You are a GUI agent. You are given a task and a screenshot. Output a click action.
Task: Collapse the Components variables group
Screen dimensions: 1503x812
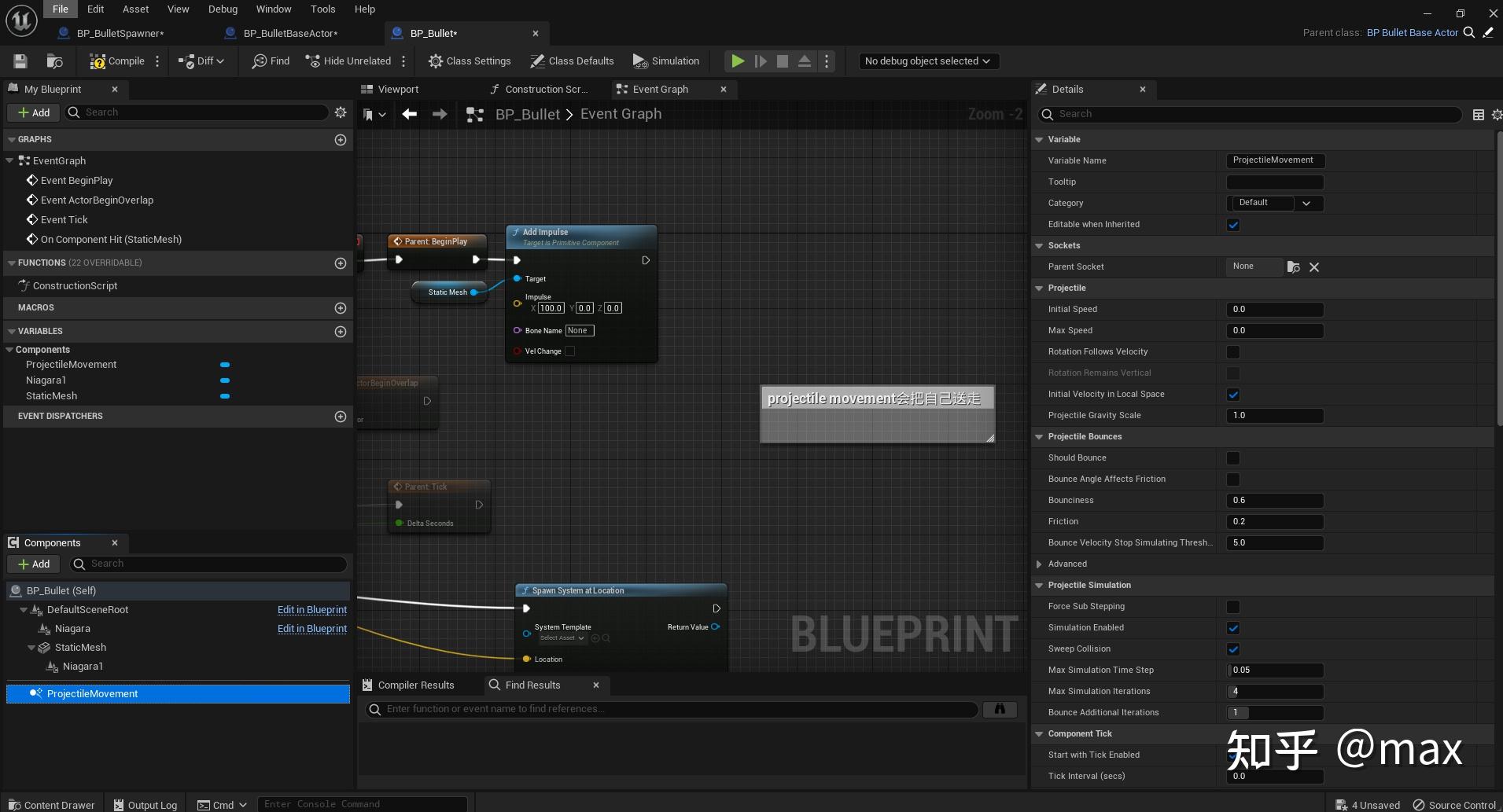click(x=9, y=350)
